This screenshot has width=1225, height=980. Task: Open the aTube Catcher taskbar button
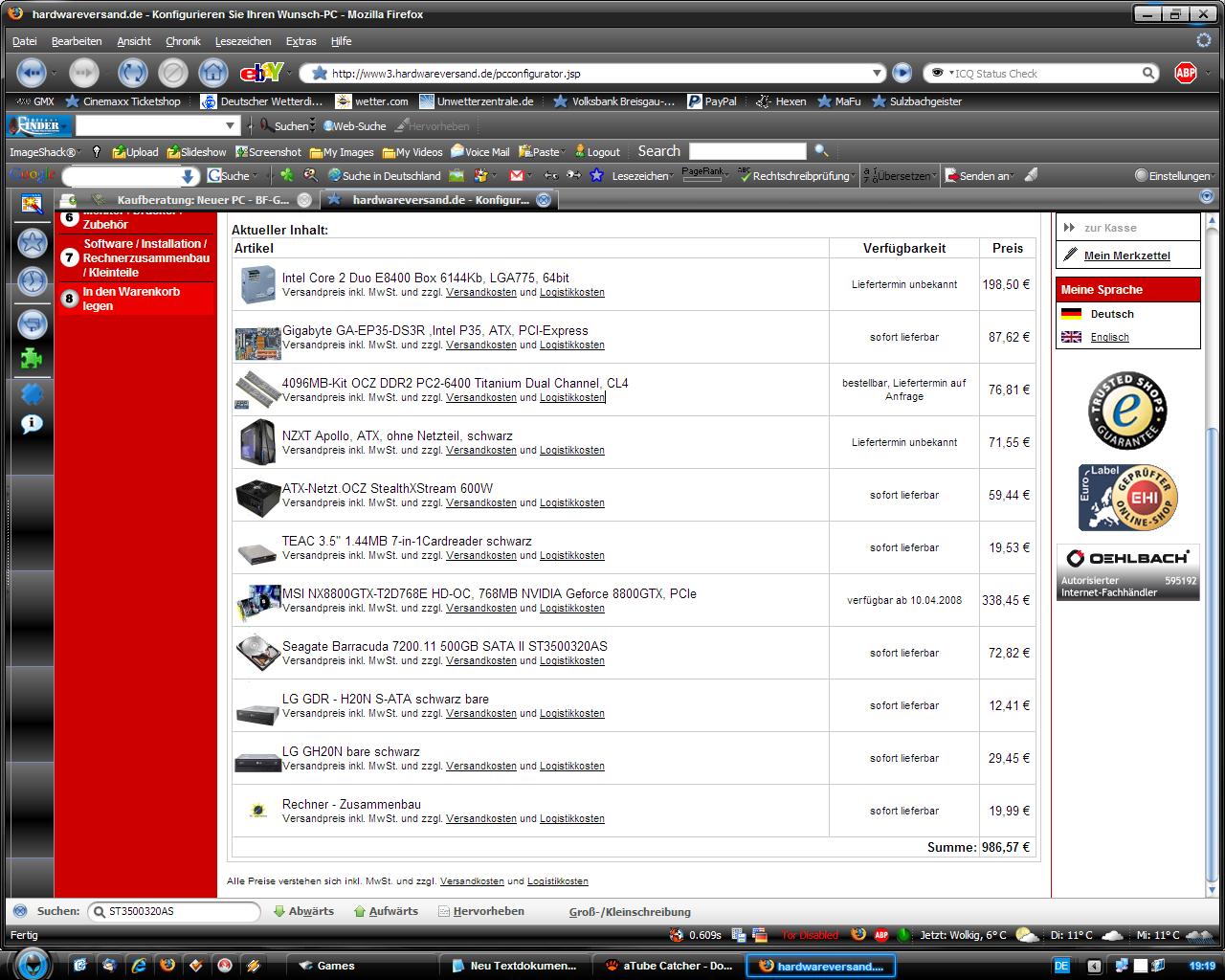pos(669,966)
